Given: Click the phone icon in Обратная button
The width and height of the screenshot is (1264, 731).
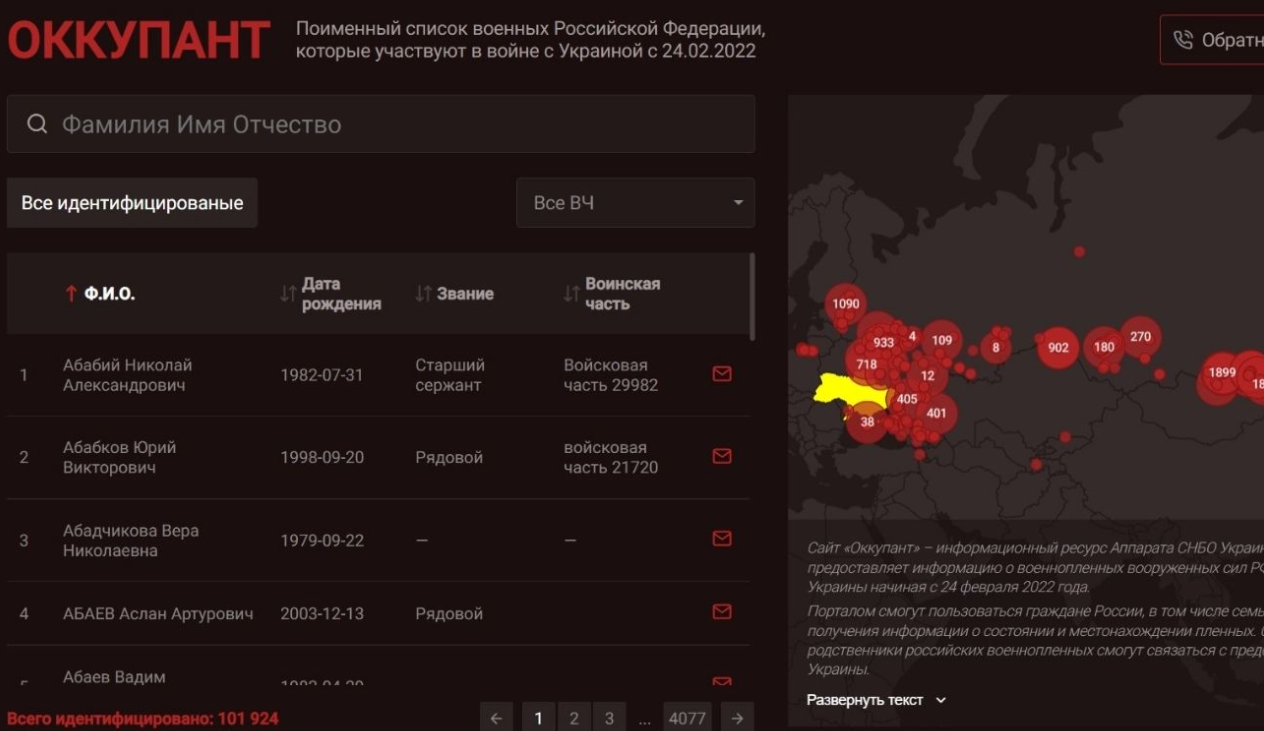Looking at the screenshot, I should [x=1183, y=40].
